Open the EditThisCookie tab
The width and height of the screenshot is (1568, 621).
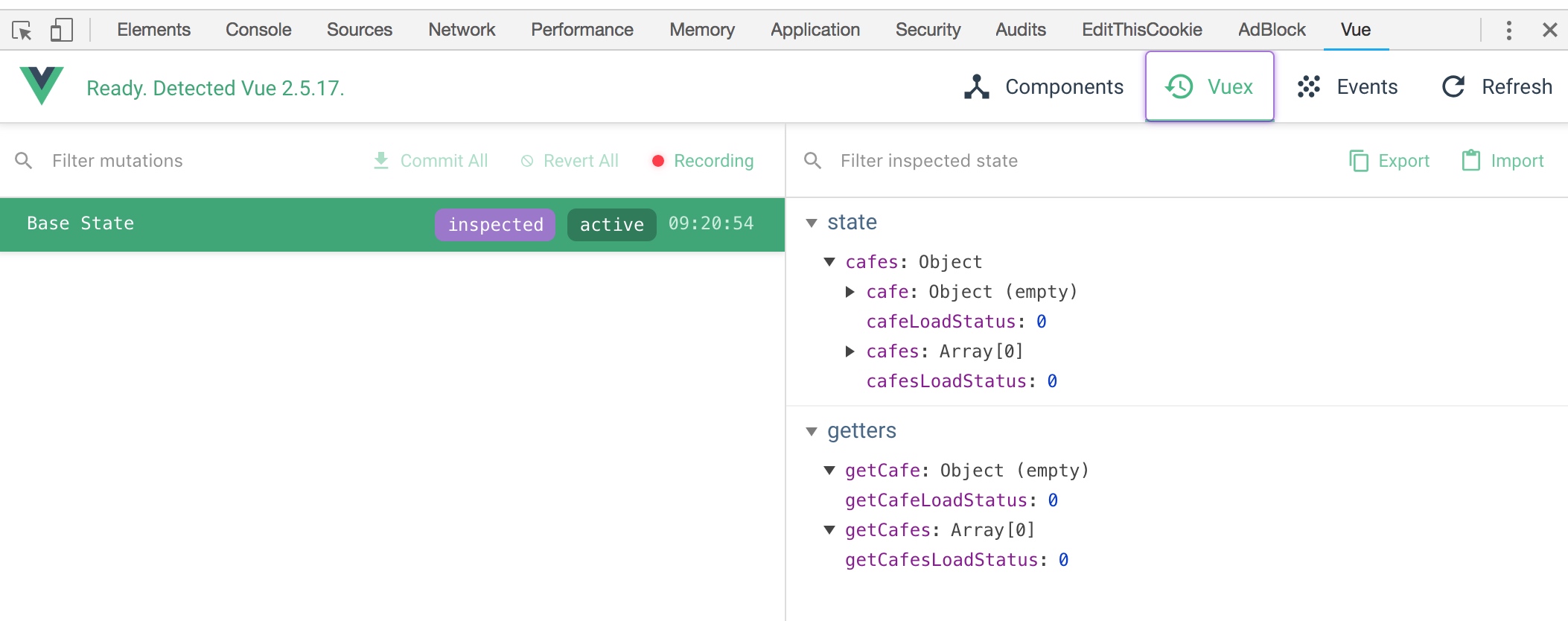coord(1142,30)
